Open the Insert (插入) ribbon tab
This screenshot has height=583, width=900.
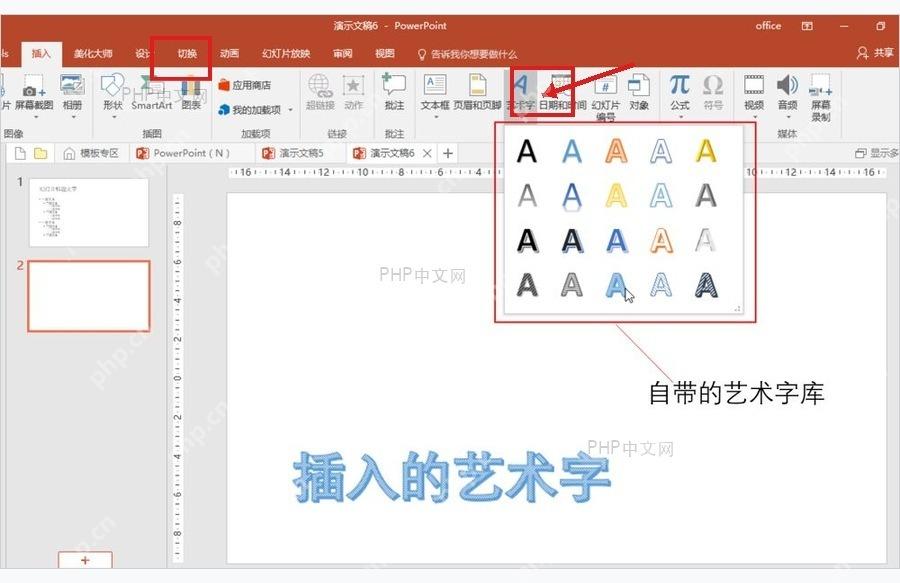(41, 53)
